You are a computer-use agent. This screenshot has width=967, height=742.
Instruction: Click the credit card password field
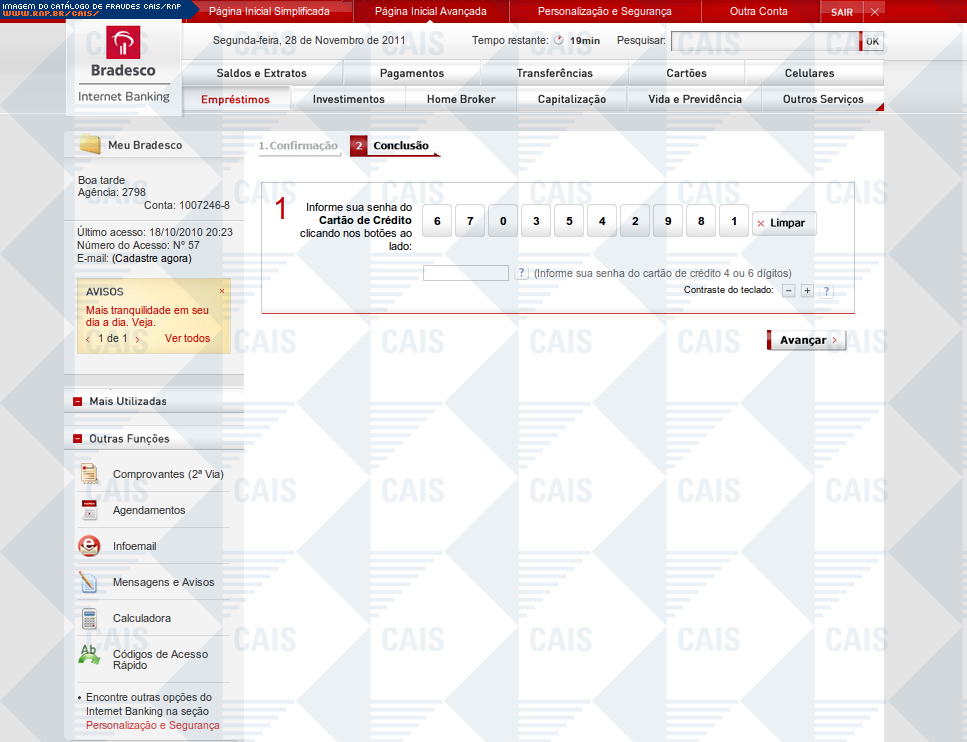click(x=466, y=273)
